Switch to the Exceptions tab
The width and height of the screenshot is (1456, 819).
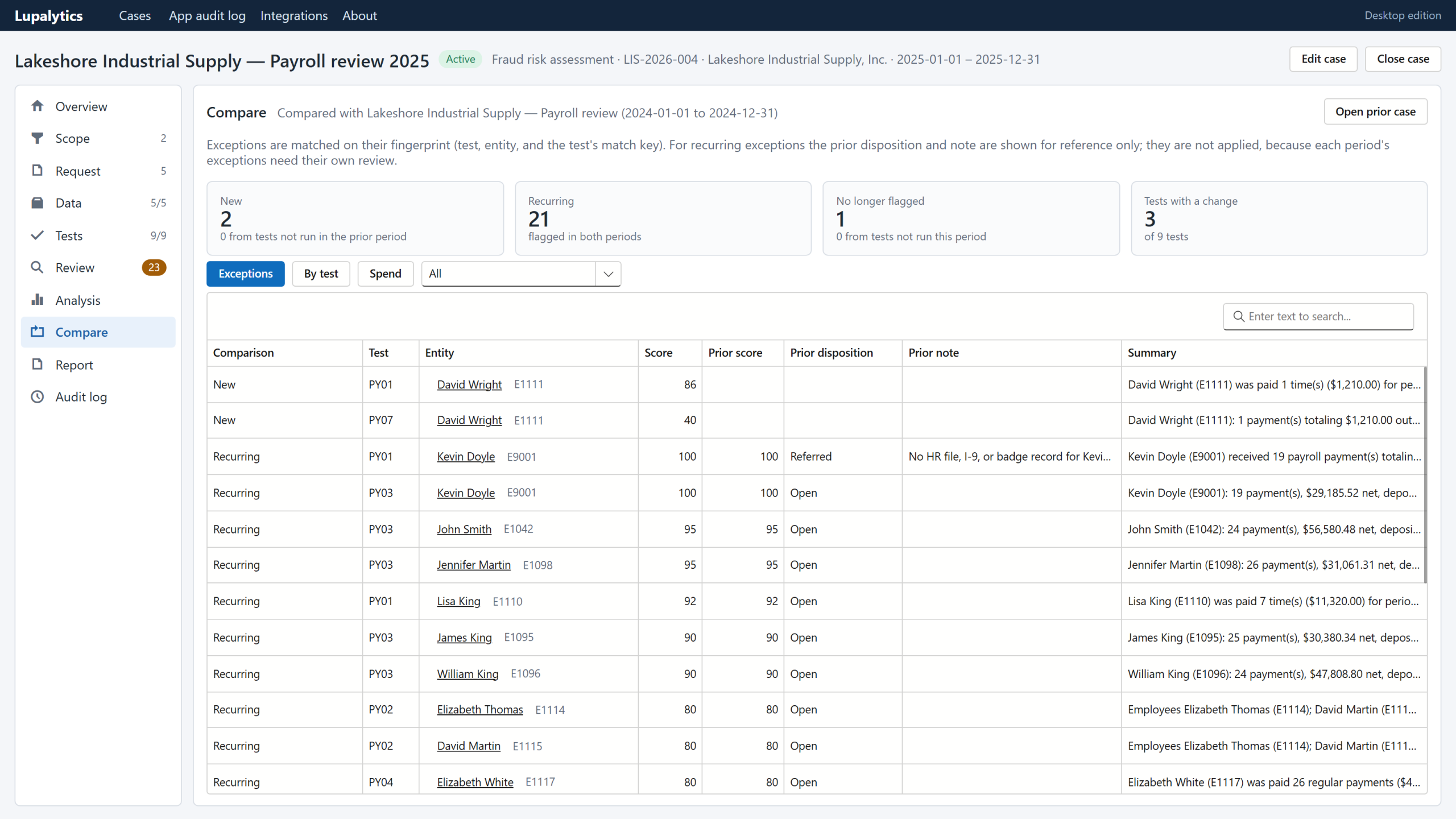coord(246,274)
